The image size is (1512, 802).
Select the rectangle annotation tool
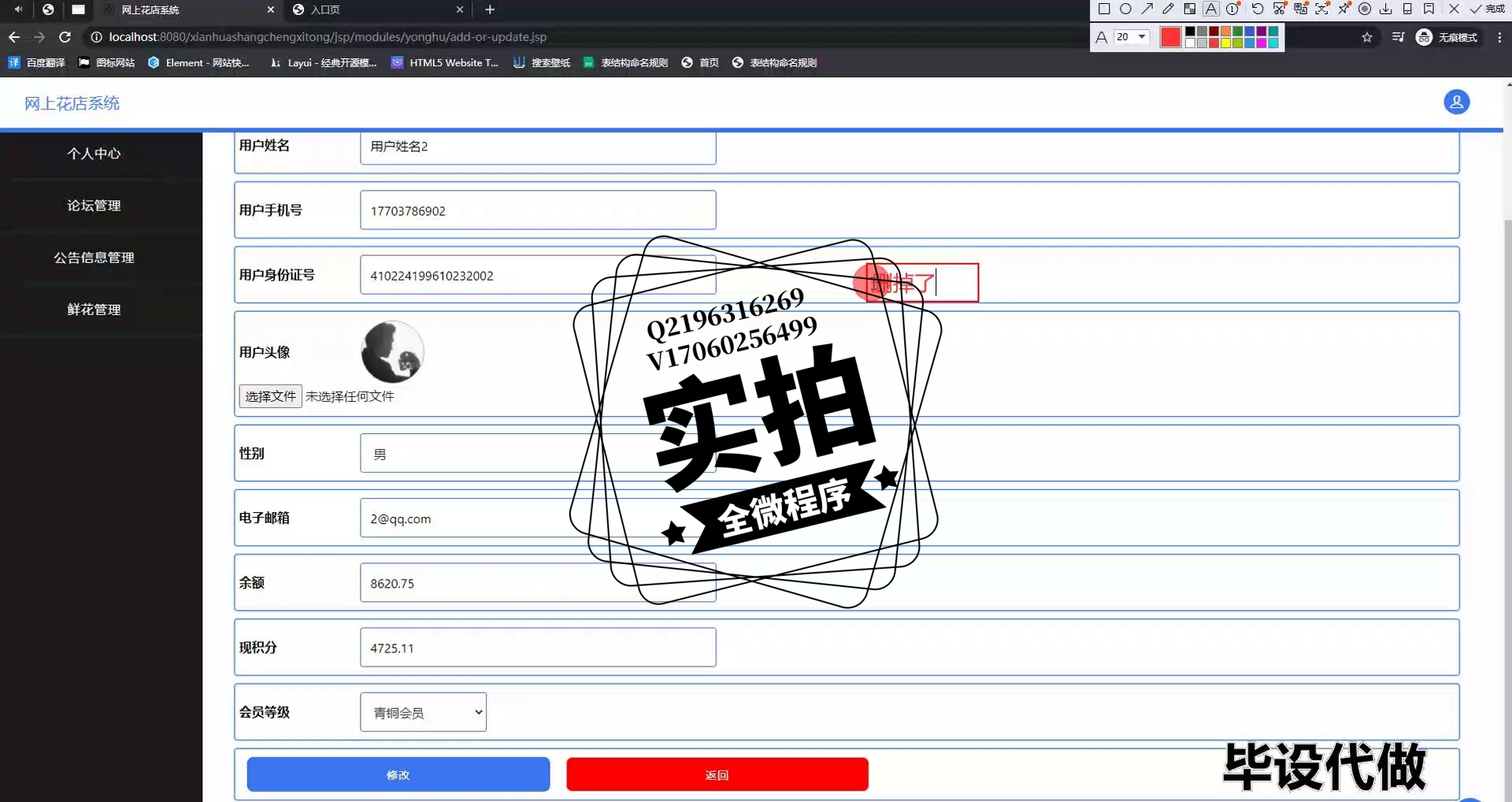(1104, 9)
